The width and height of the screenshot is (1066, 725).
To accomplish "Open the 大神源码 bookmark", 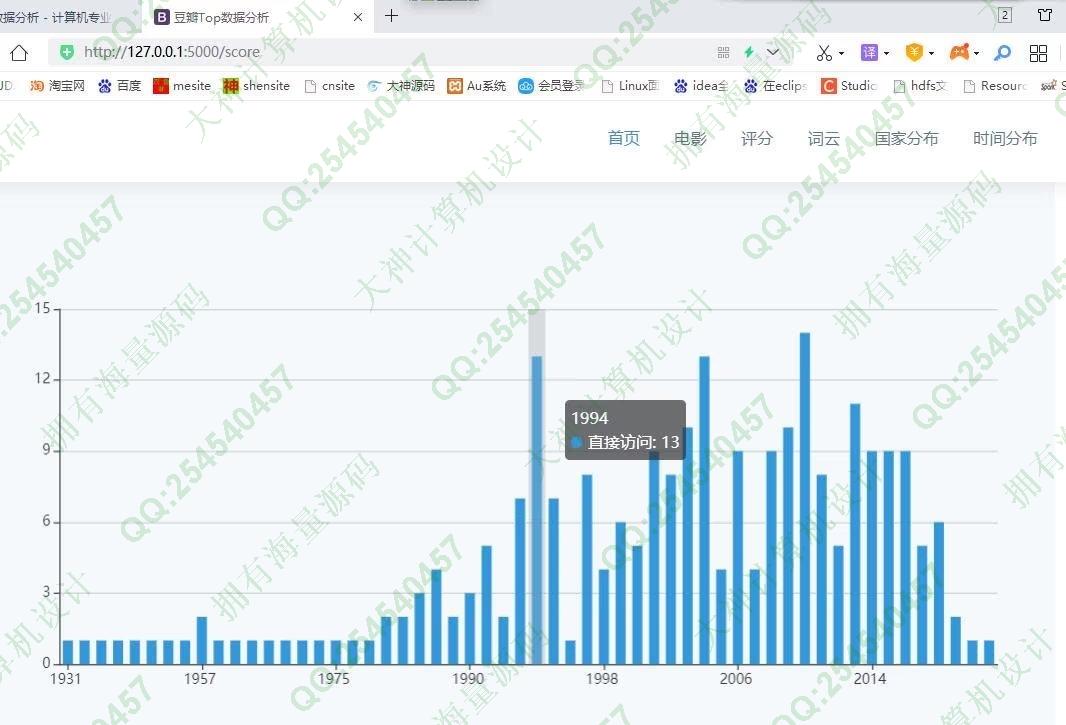I will [x=401, y=86].
